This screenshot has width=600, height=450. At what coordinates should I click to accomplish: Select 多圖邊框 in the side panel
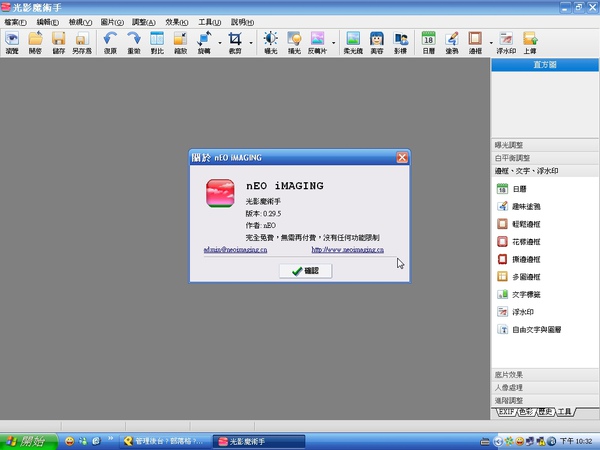pyautogui.click(x=518, y=277)
